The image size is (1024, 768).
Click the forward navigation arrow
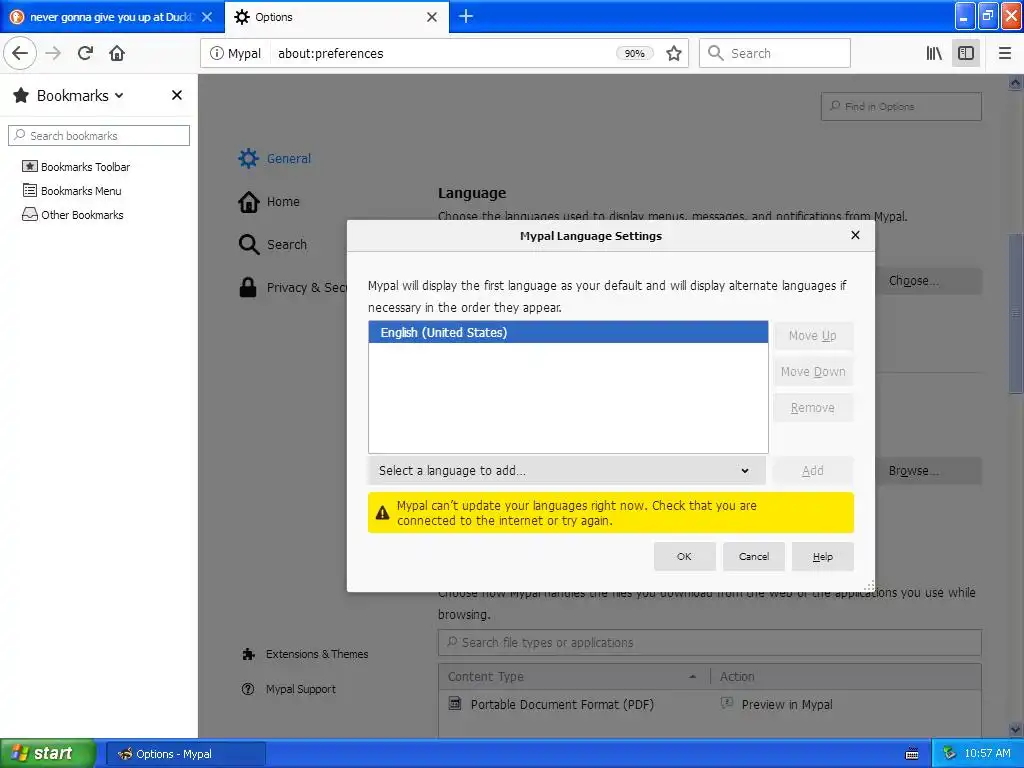click(x=53, y=53)
